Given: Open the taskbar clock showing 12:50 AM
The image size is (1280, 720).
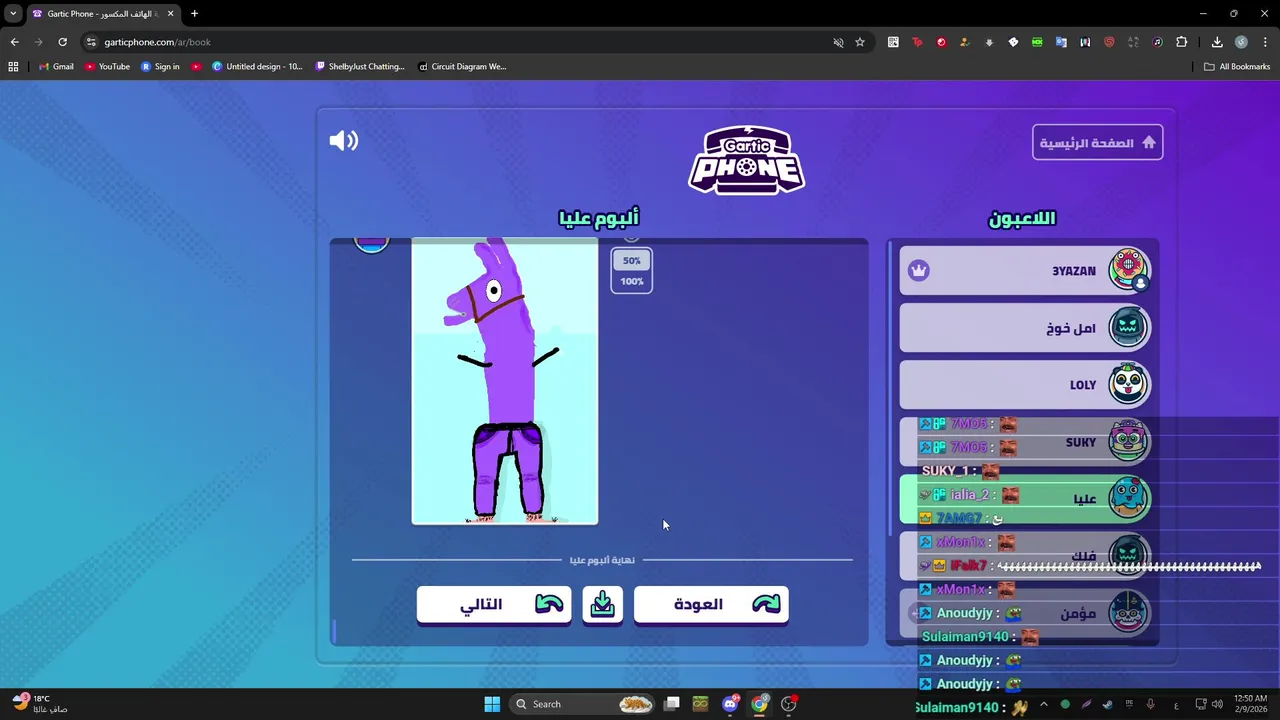Looking at the screenshot, I should click(1251, 704).
